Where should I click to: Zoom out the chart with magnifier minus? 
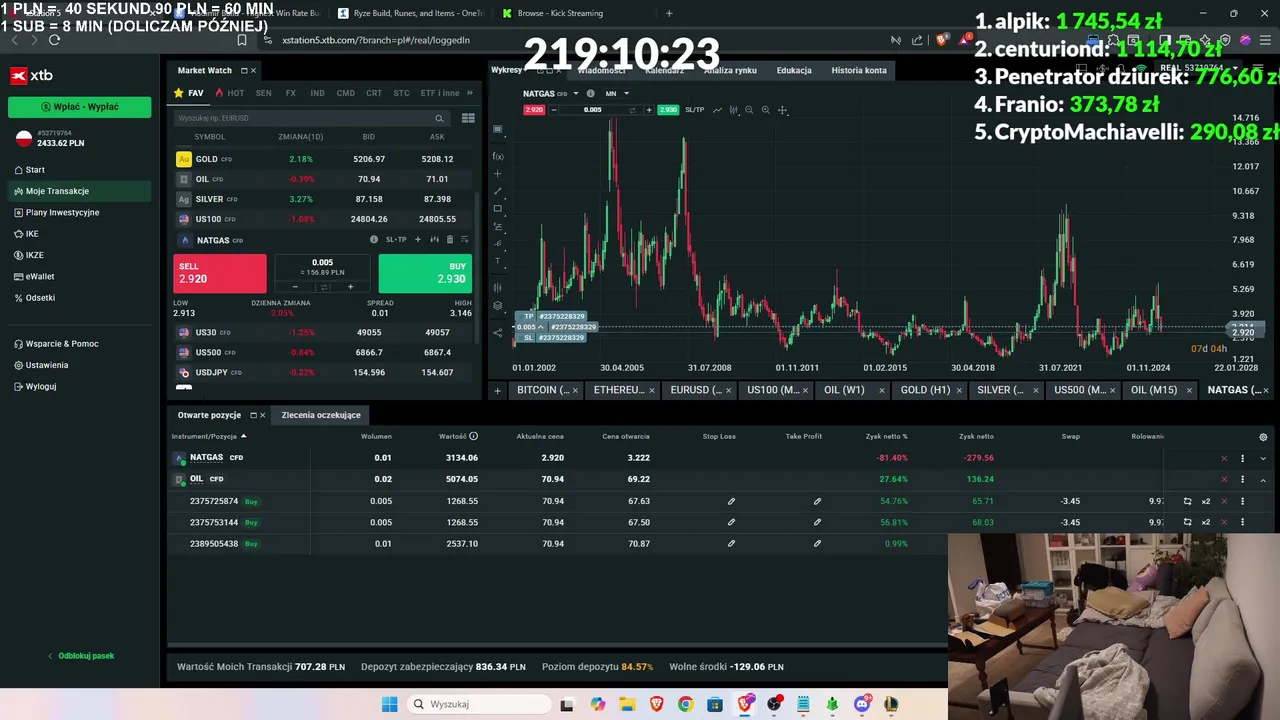[x=749, y=110]
